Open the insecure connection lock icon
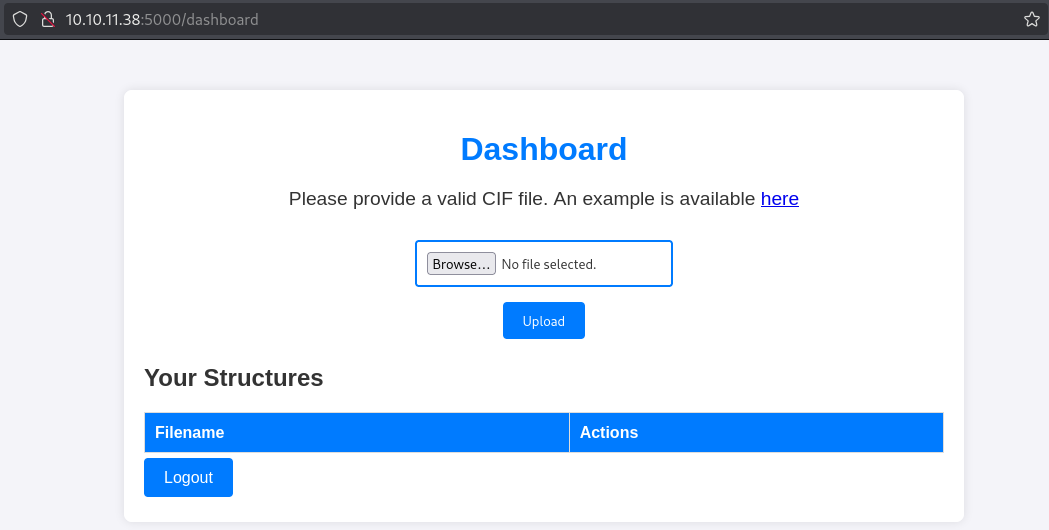1049x530 pixels. 46,20
